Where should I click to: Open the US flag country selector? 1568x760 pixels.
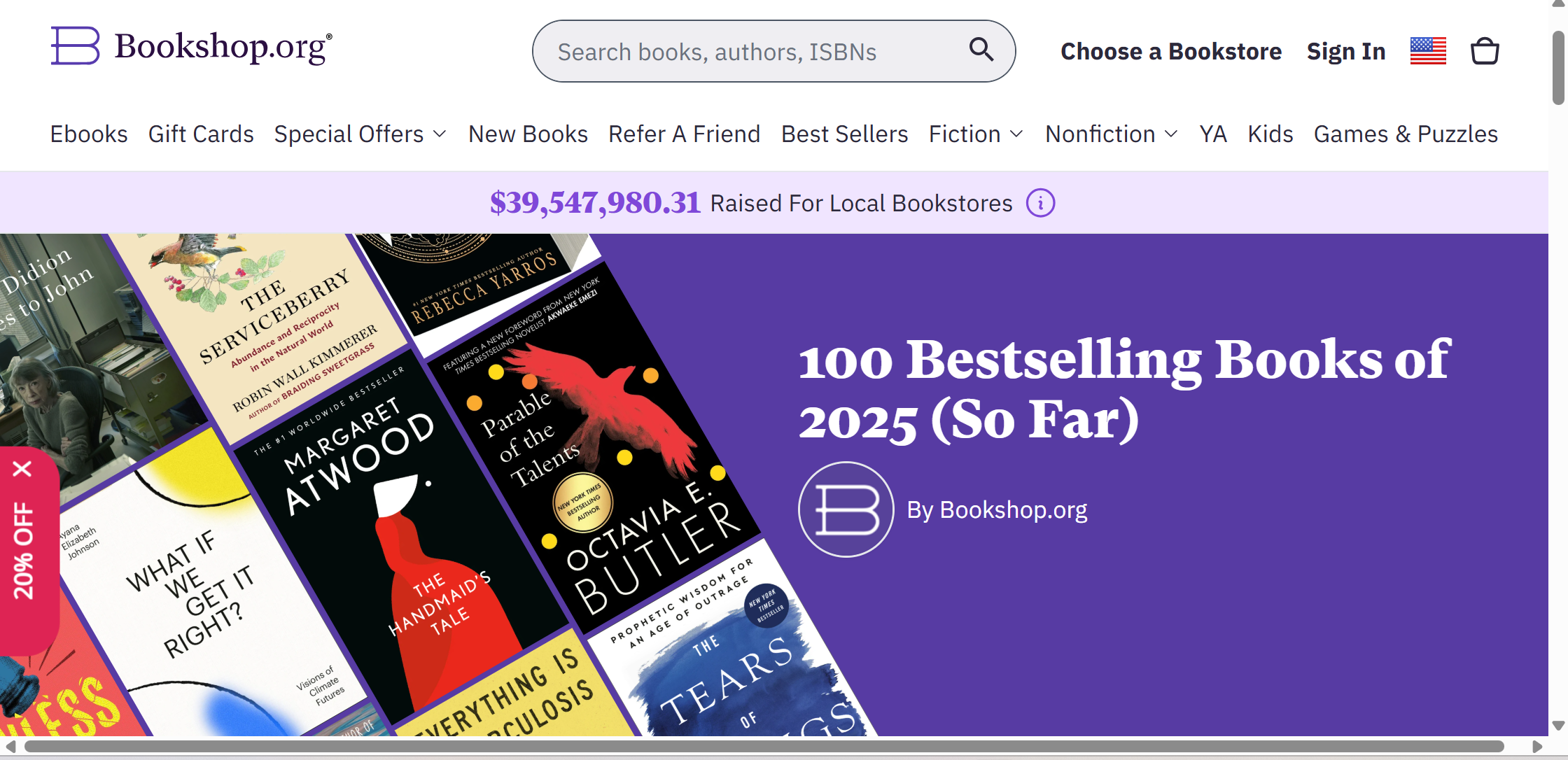[x=1428, y=51]
